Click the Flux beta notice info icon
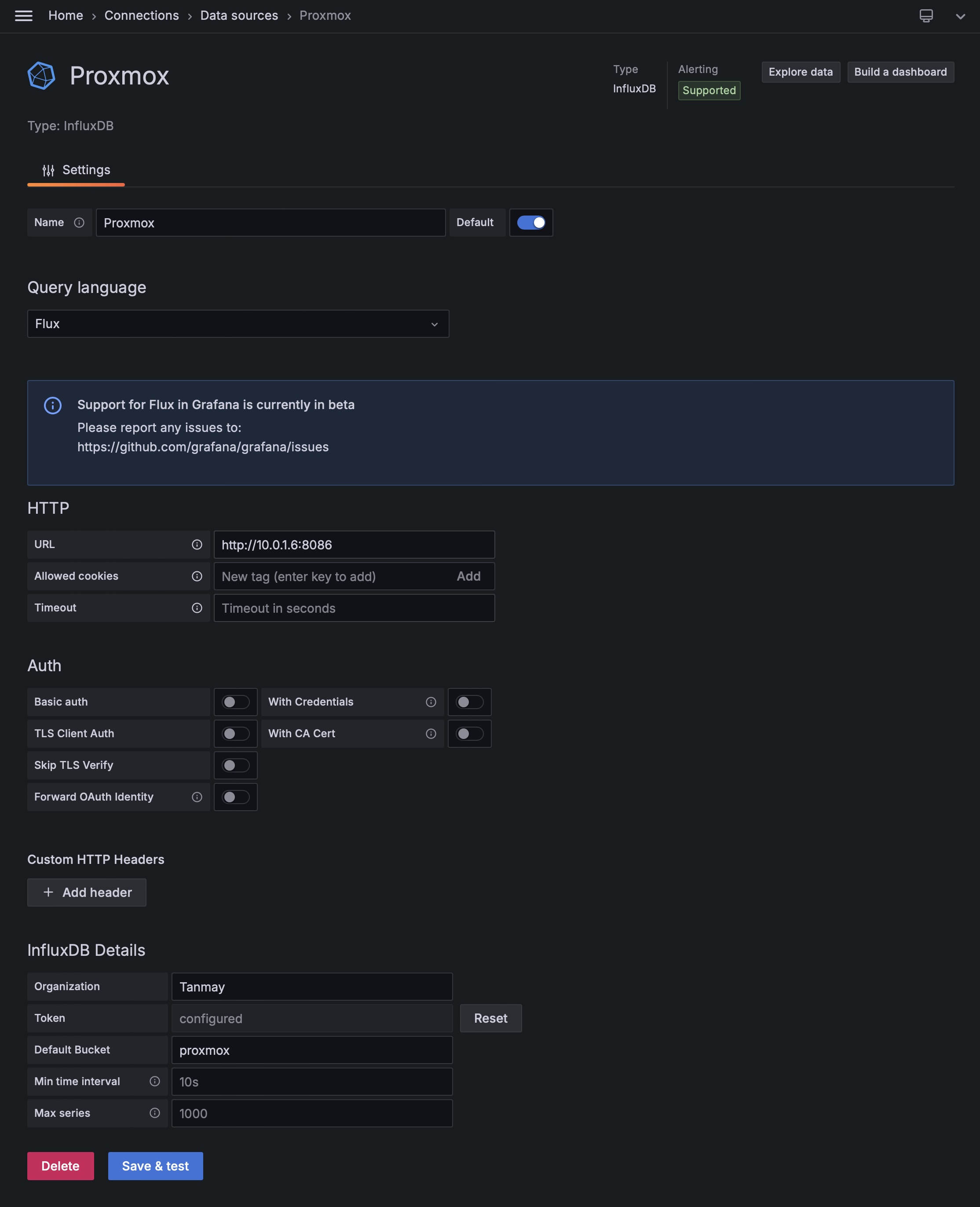Screen dimensions: 980x1207 click(52, 406)
